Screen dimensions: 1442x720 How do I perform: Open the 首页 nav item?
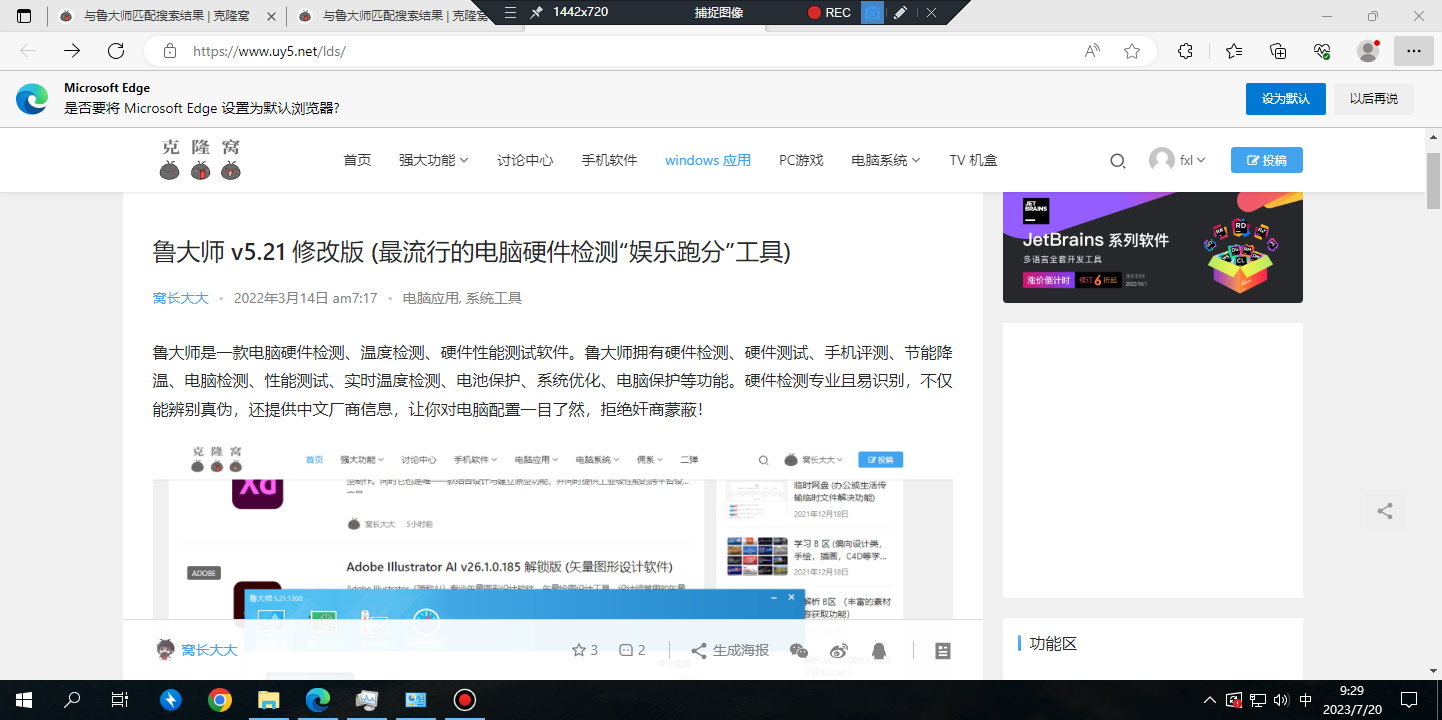coord(357,160)
